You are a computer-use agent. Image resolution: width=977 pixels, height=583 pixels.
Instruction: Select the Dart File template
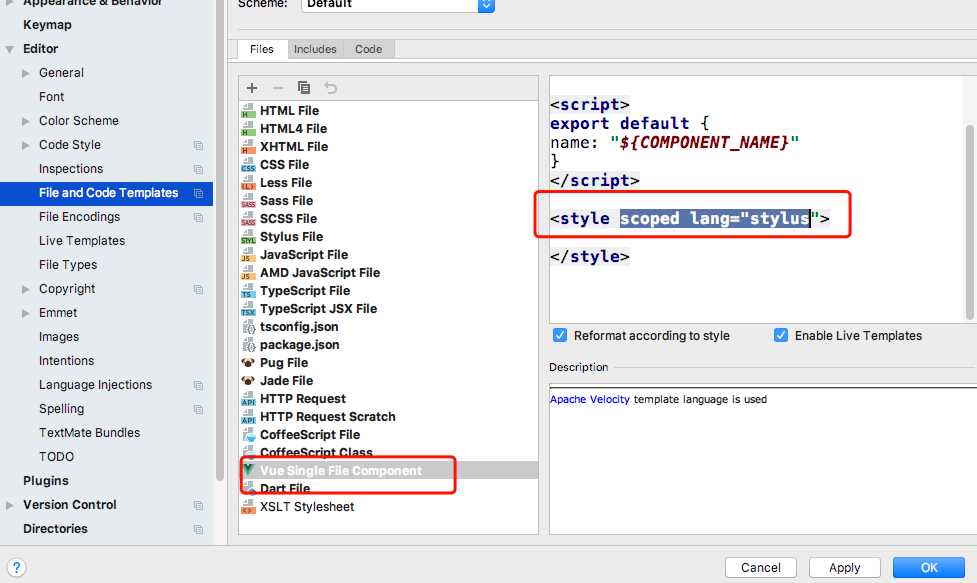click(285, 488)
